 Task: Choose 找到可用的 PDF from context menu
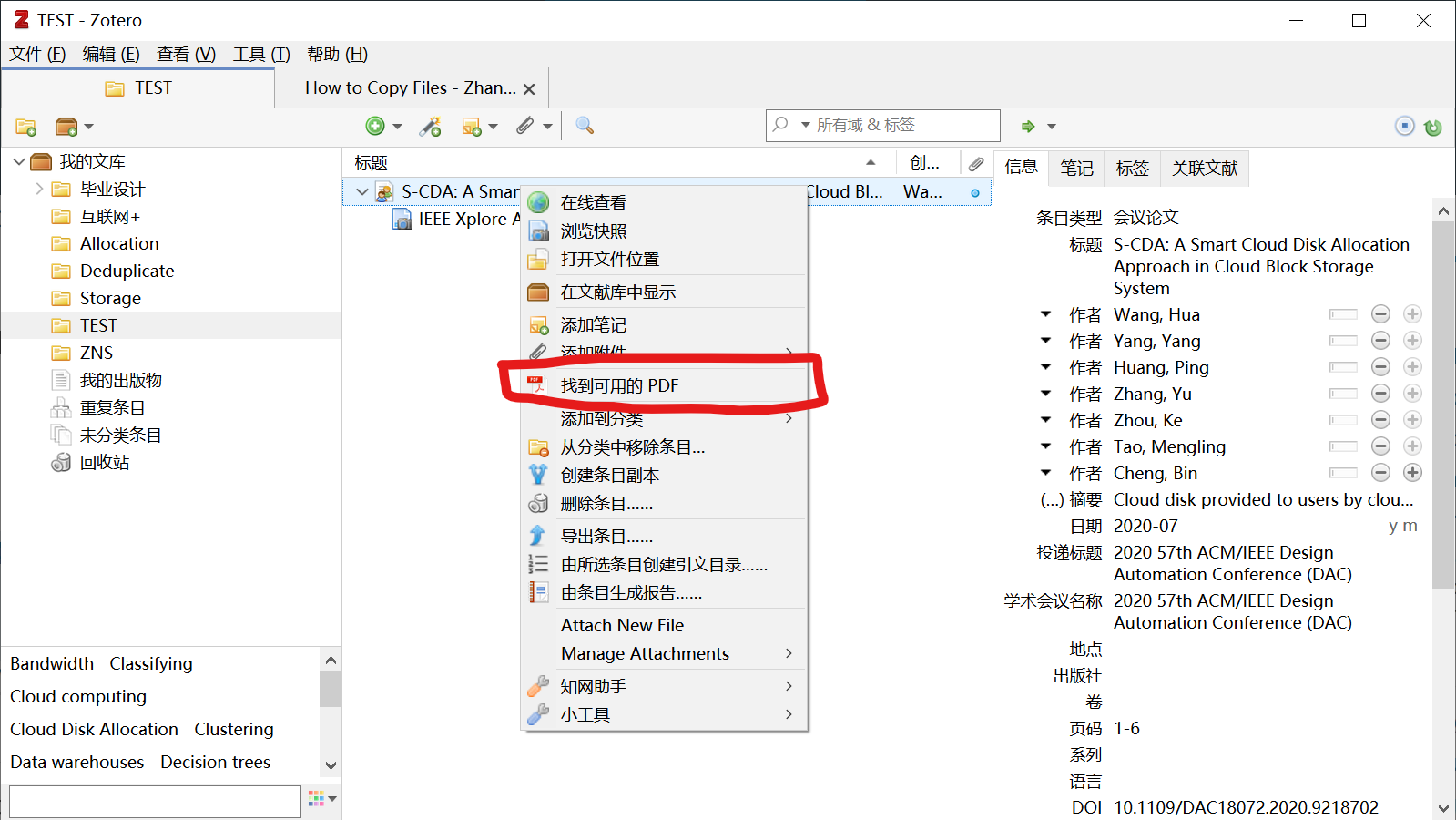pos(665,385)
